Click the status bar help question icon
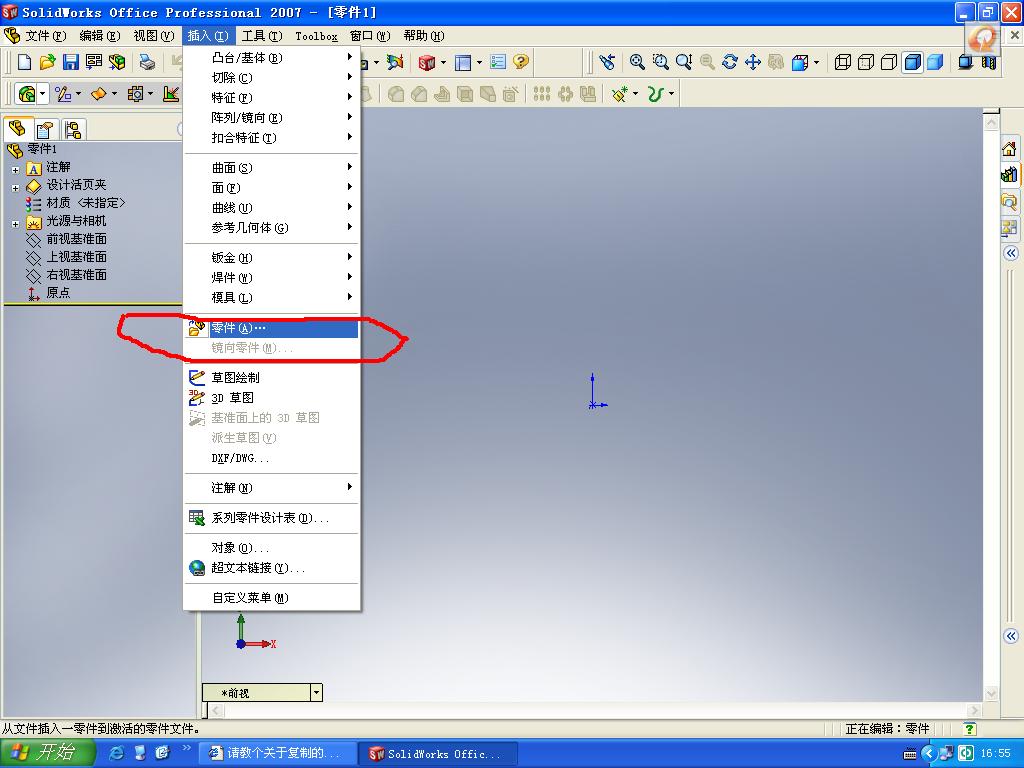Viewport: 1024px width, 768px height. 970,729
